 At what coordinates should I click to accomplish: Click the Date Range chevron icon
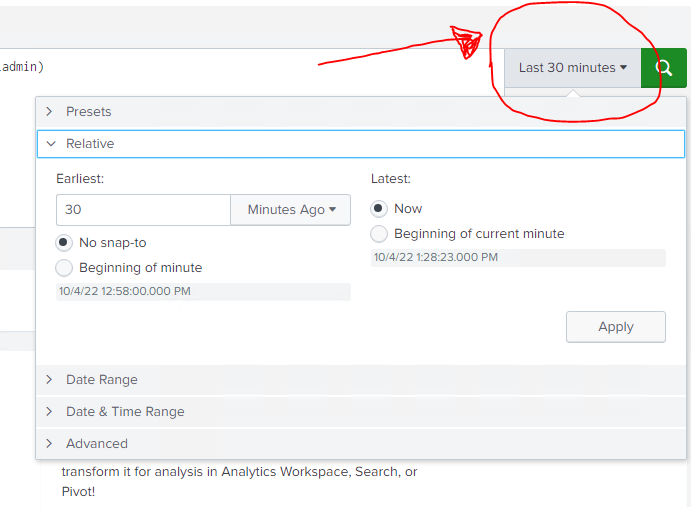pyautogui.click(x=50, y=380)
